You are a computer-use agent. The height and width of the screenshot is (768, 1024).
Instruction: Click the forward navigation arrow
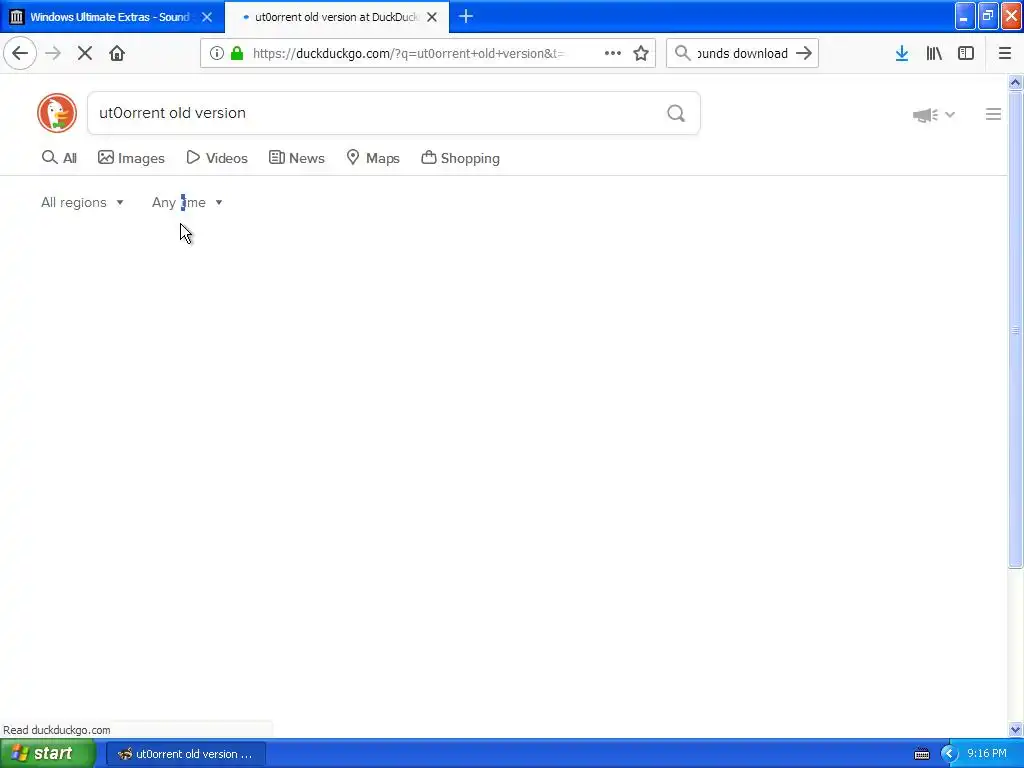[53, 54]
